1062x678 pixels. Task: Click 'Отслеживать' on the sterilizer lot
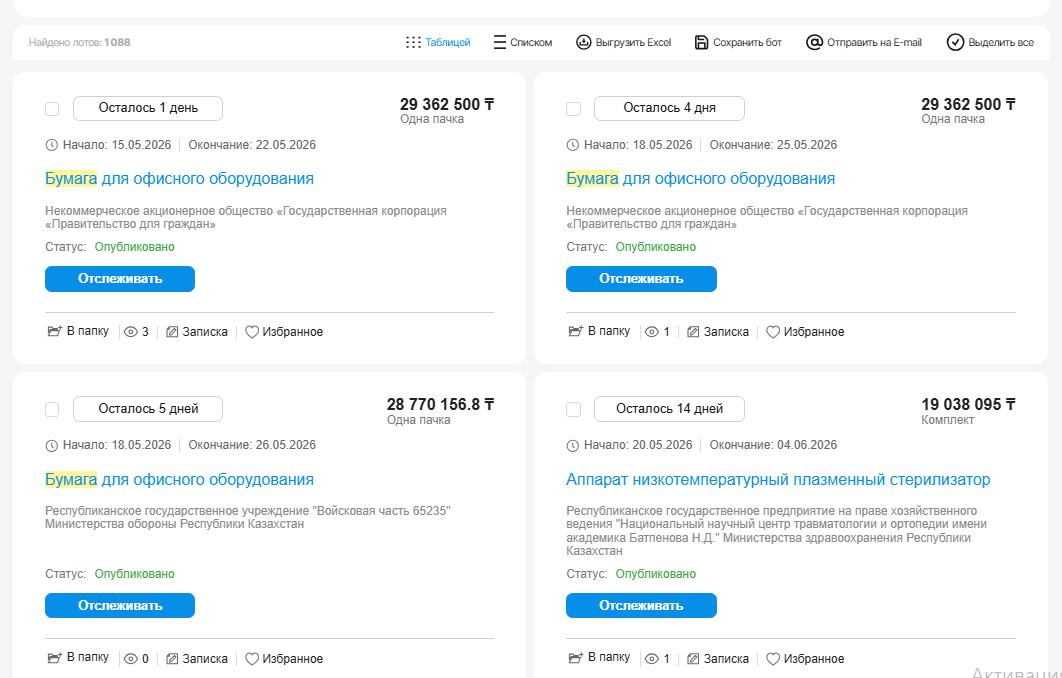(x=641, y=606)
